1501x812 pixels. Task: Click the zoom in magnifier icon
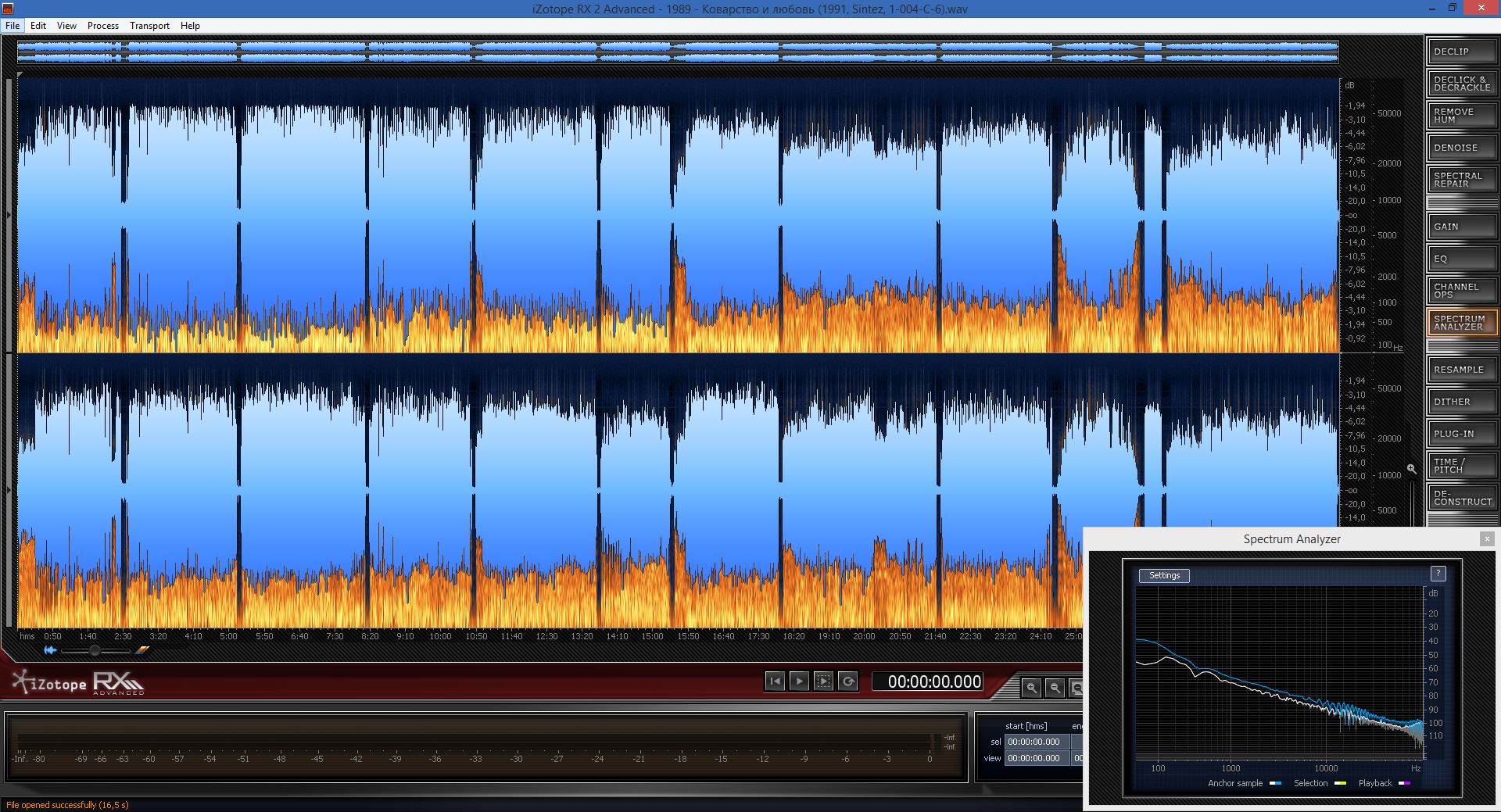pyautogui.click(x=1032, y=688)
